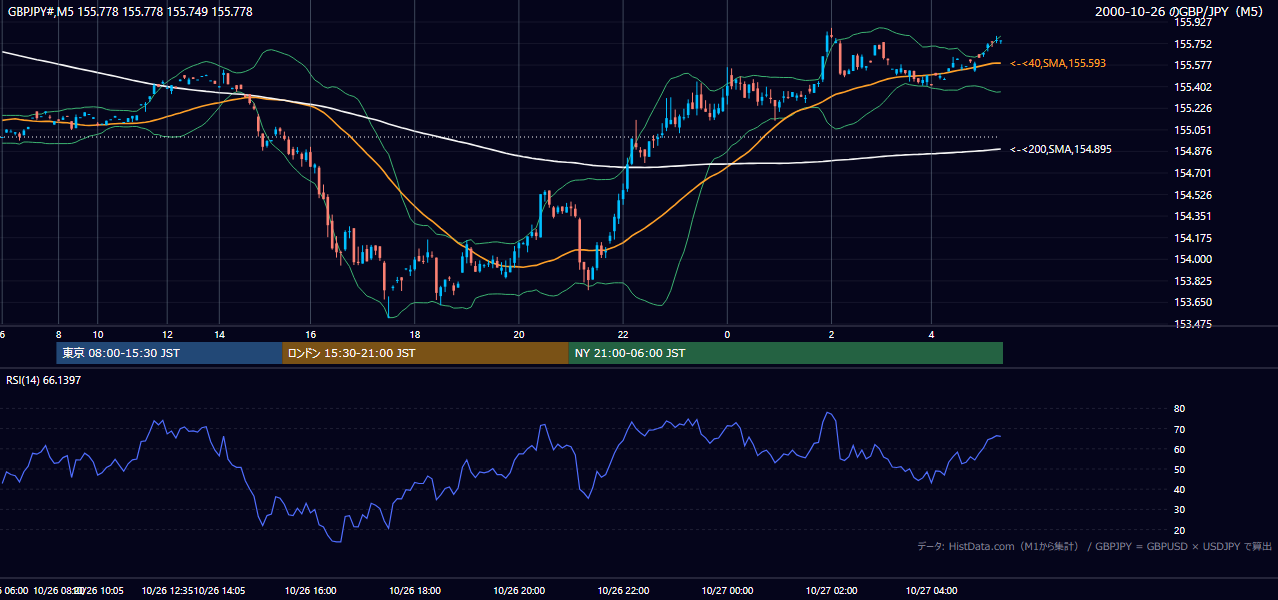Click the hour 4 label under price chart
Image resolution: width=1278 pixels, height=600 pixels.
931,334
